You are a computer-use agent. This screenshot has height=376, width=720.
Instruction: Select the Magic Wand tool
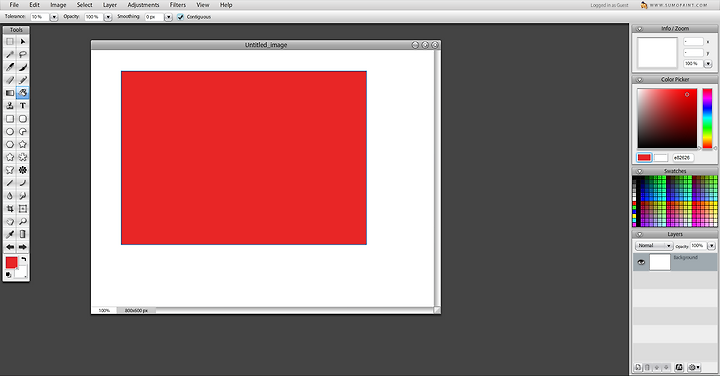[x=10, y=55]
